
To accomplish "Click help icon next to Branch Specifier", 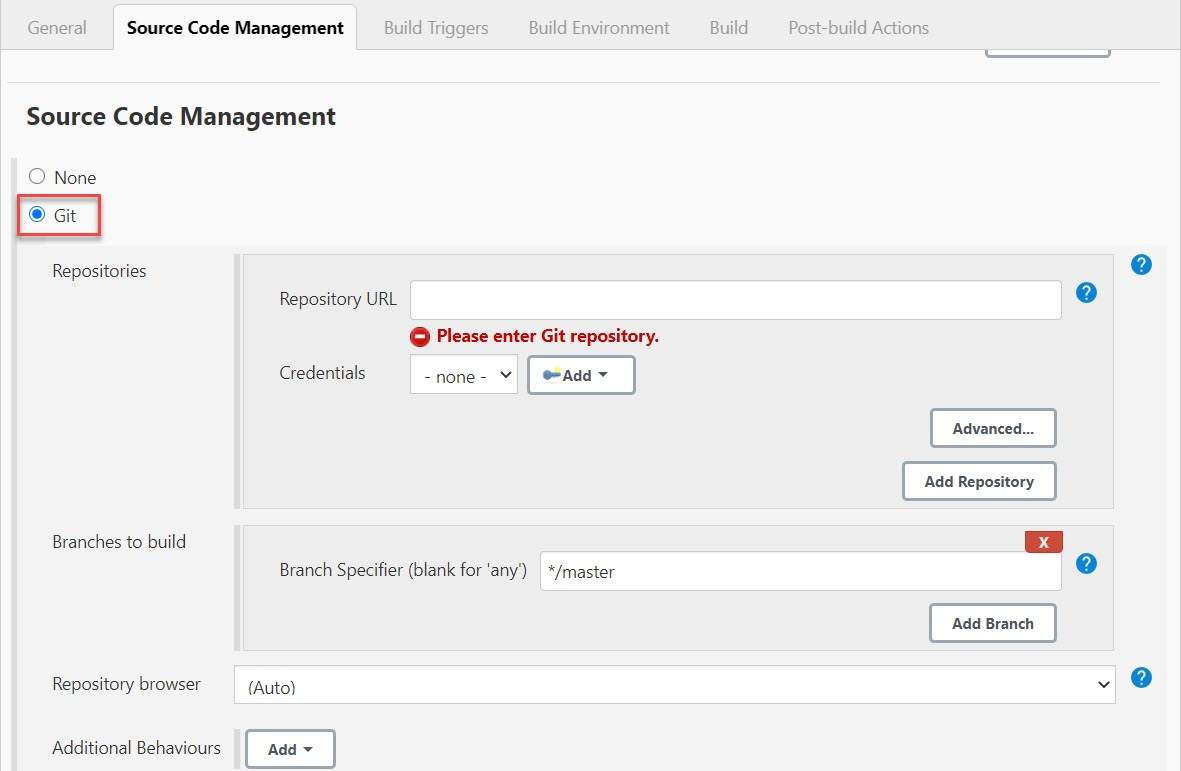I will (1087, 564).
